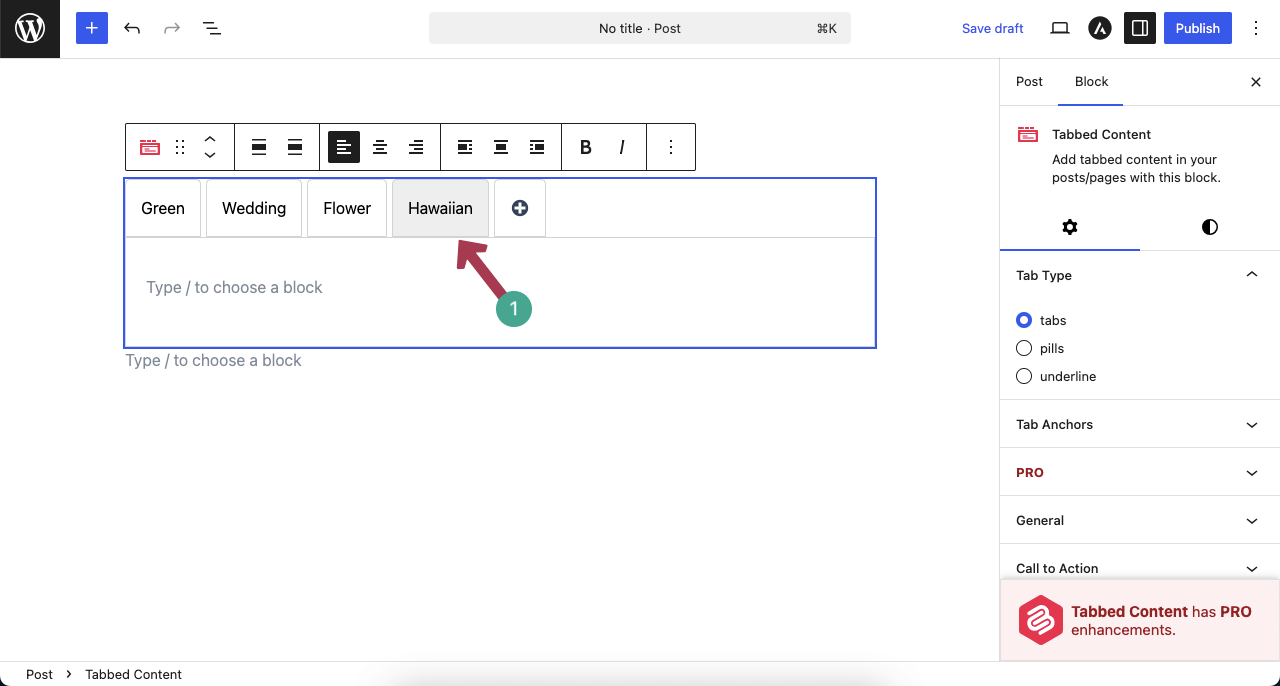Image resolution: width=1280 pixels, height=686 pixels.
Task: Click the Publish button
Action: tap(1197, 28)
